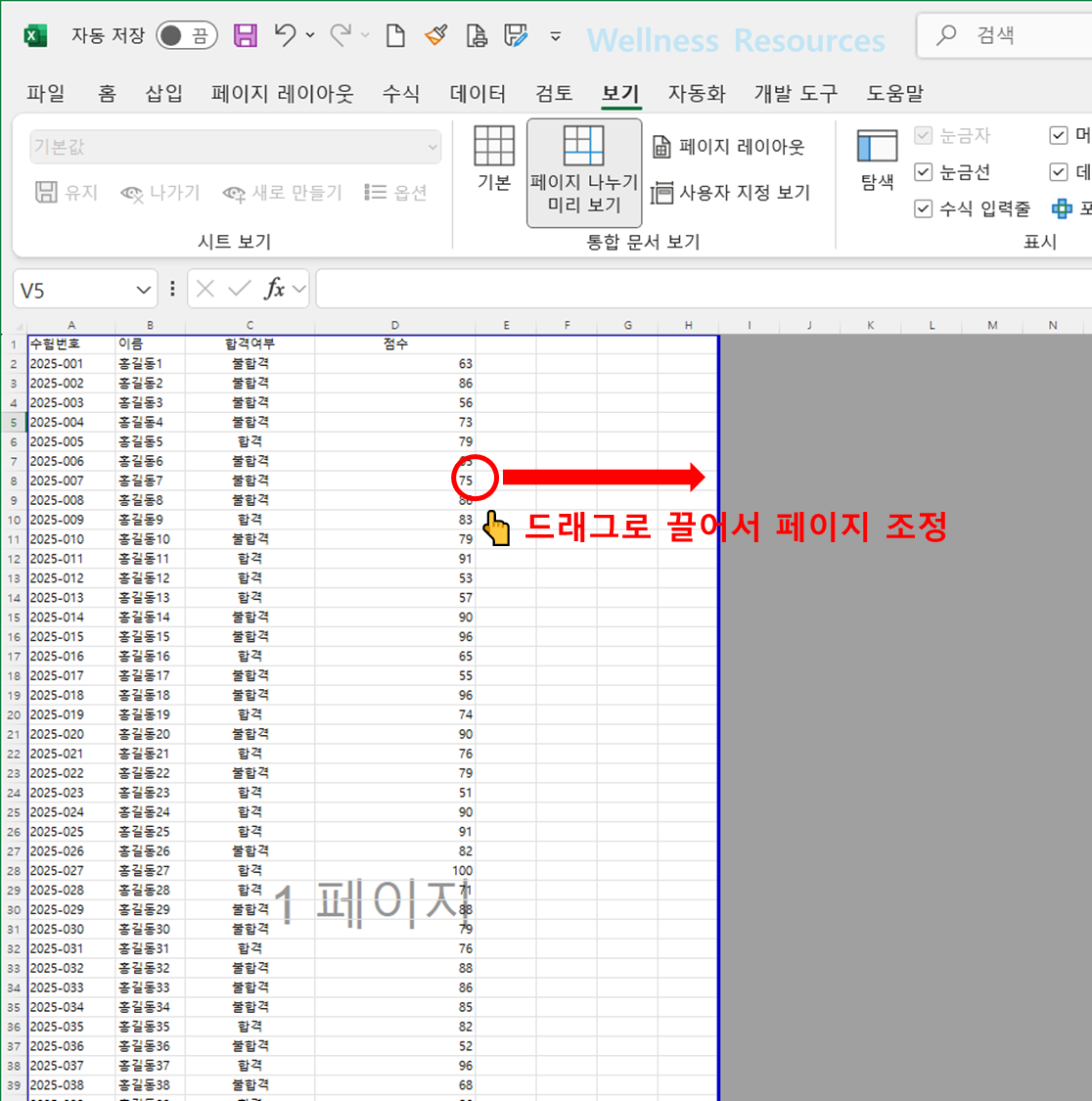Image resolution: width=1092 pixels, height=1101 pixels.
Task: Click the 수험번호 header cell
Action: [x=70, y=344]
